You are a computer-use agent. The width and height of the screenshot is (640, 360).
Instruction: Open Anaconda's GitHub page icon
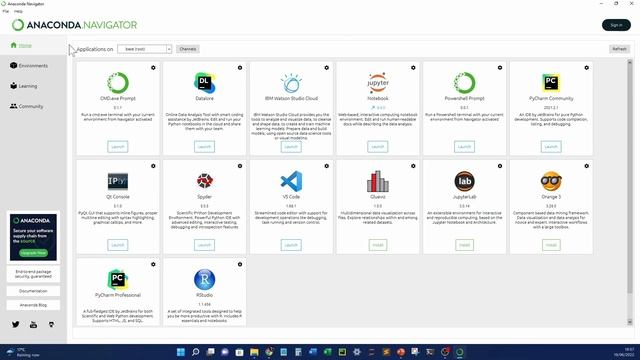coord(51,325)
